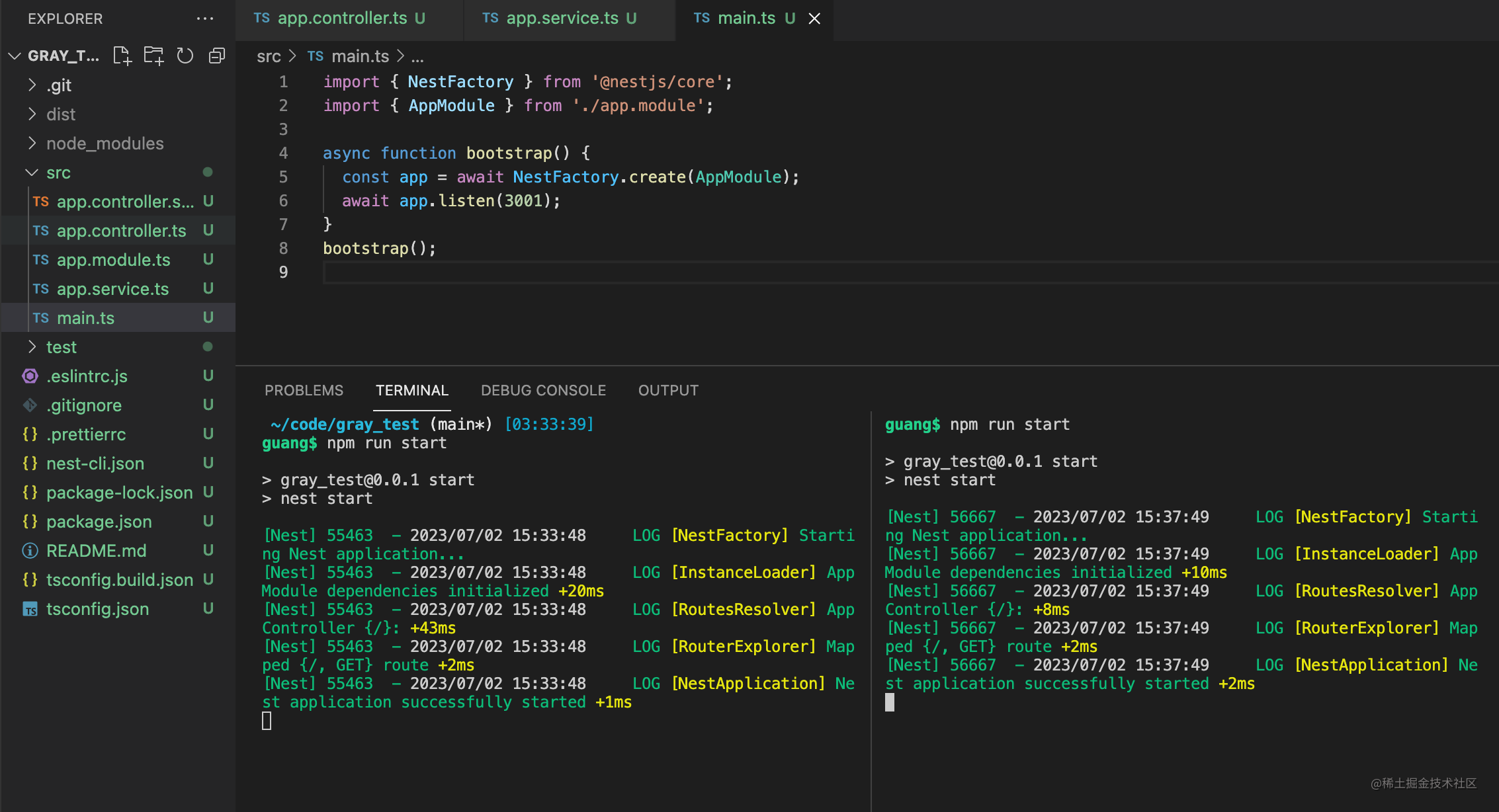The width and height of the screenshot is (1499, 812).
Task: Collapse the GRAY_T... project root section
Action: [x=15, y=56]
